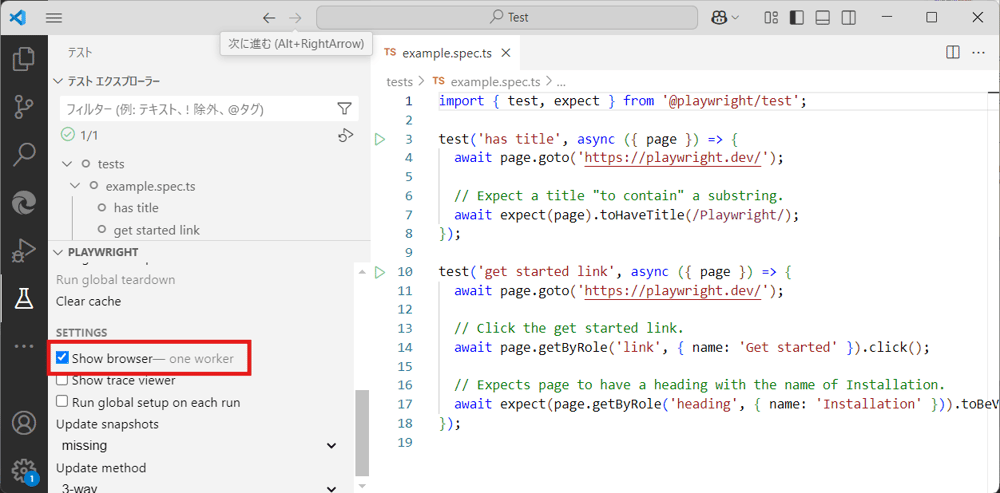Click the Playwright panel vertical scrollbar thumb

click(x=362, y=433)
